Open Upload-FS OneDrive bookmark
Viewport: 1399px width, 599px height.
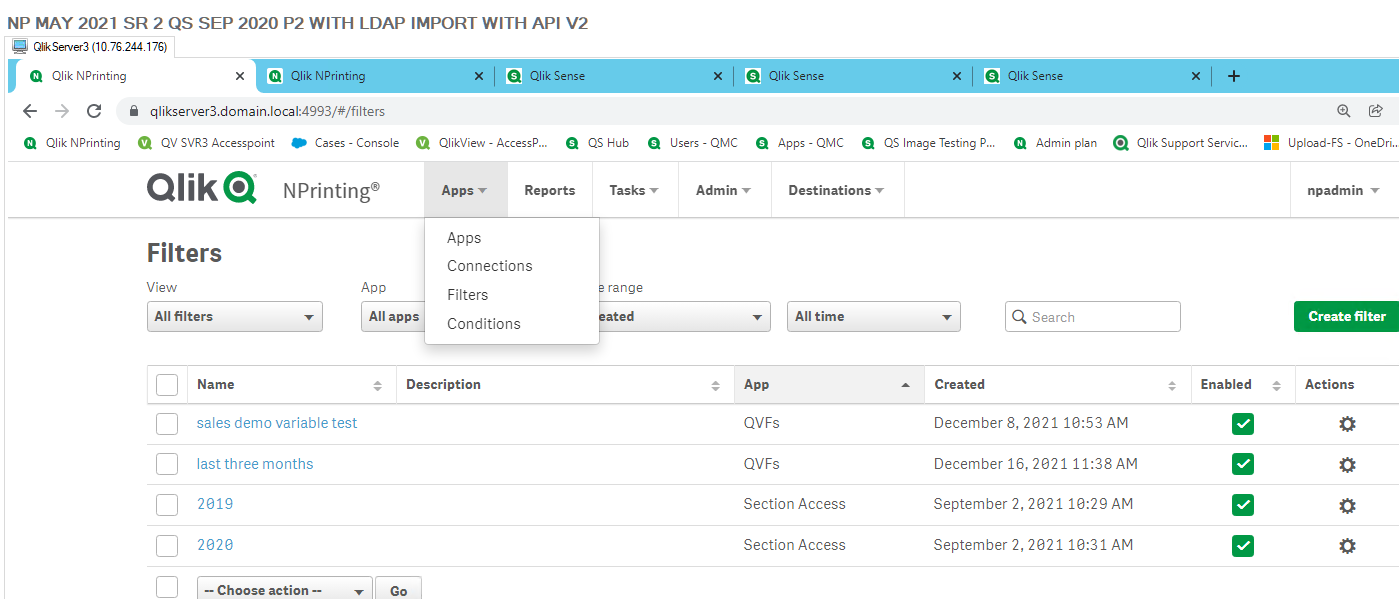1331,143
